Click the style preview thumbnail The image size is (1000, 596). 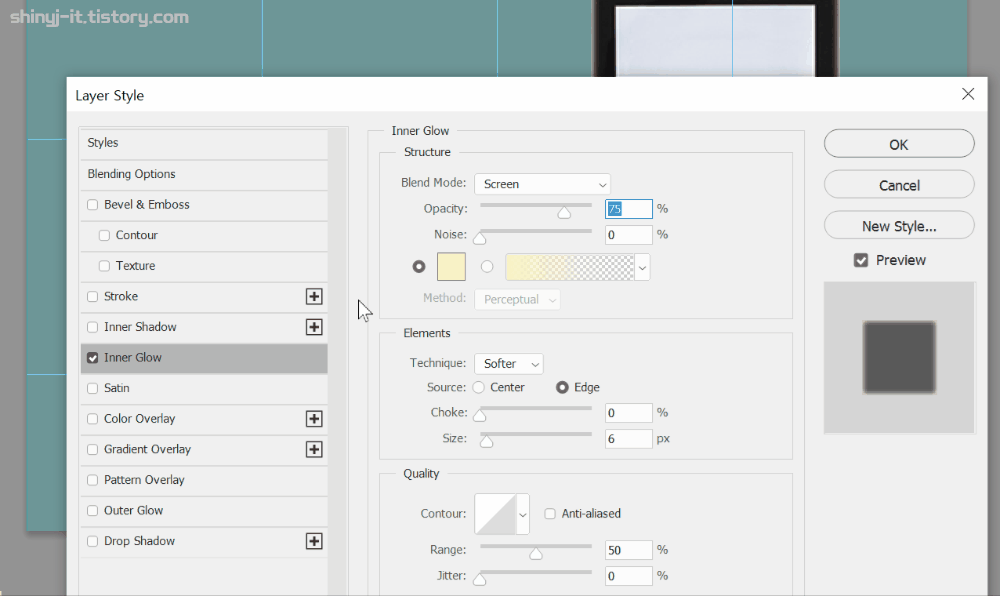[x=899, y=358]
